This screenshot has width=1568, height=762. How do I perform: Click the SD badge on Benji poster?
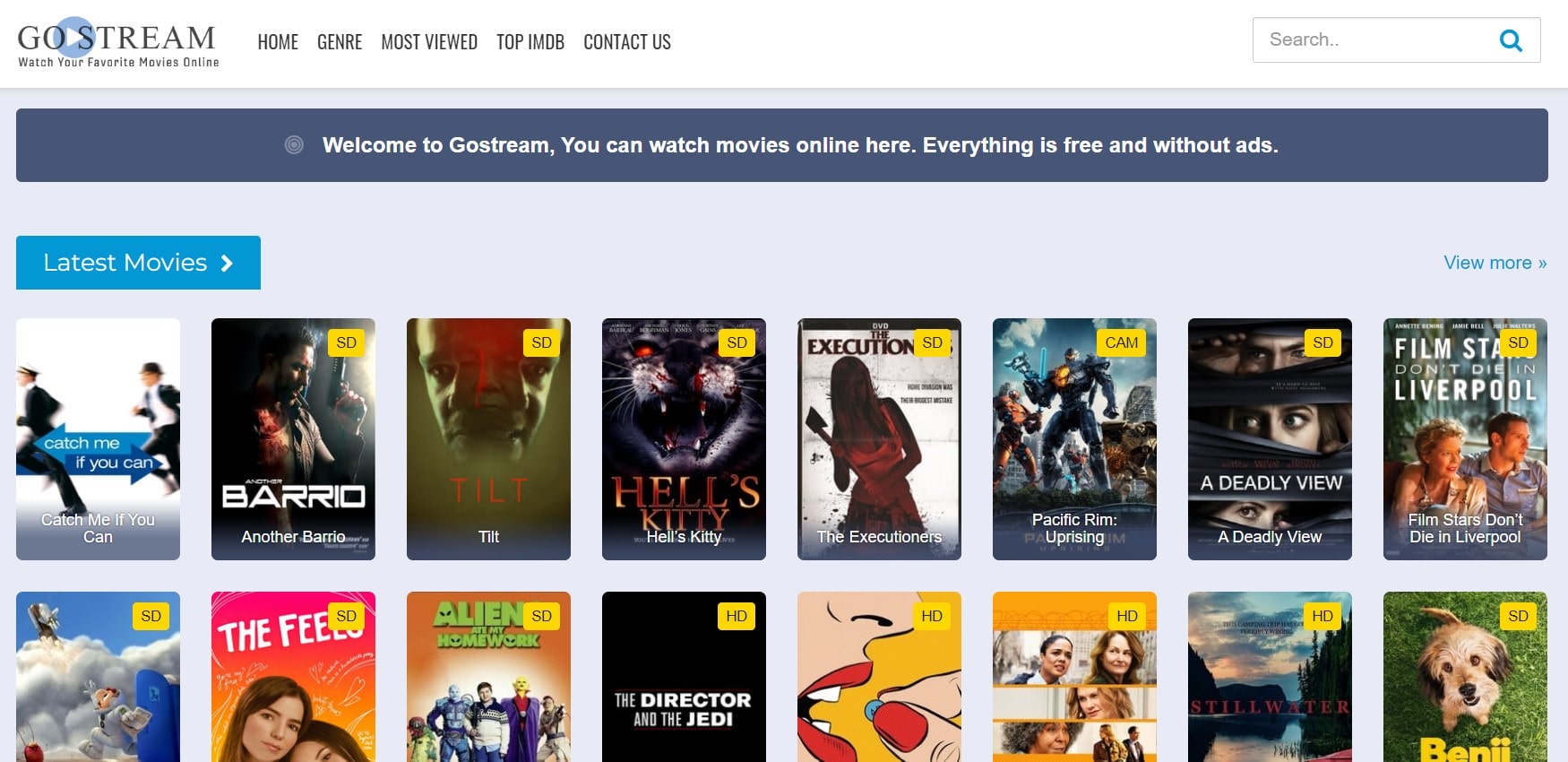point(1519,616)
